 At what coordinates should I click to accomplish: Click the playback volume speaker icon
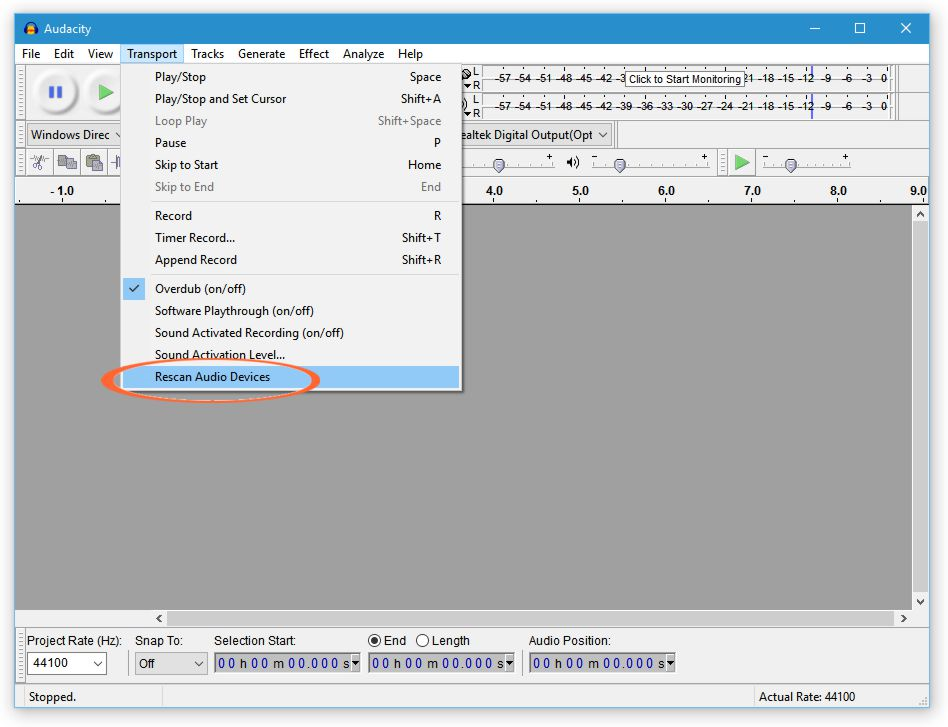[573, 162]
